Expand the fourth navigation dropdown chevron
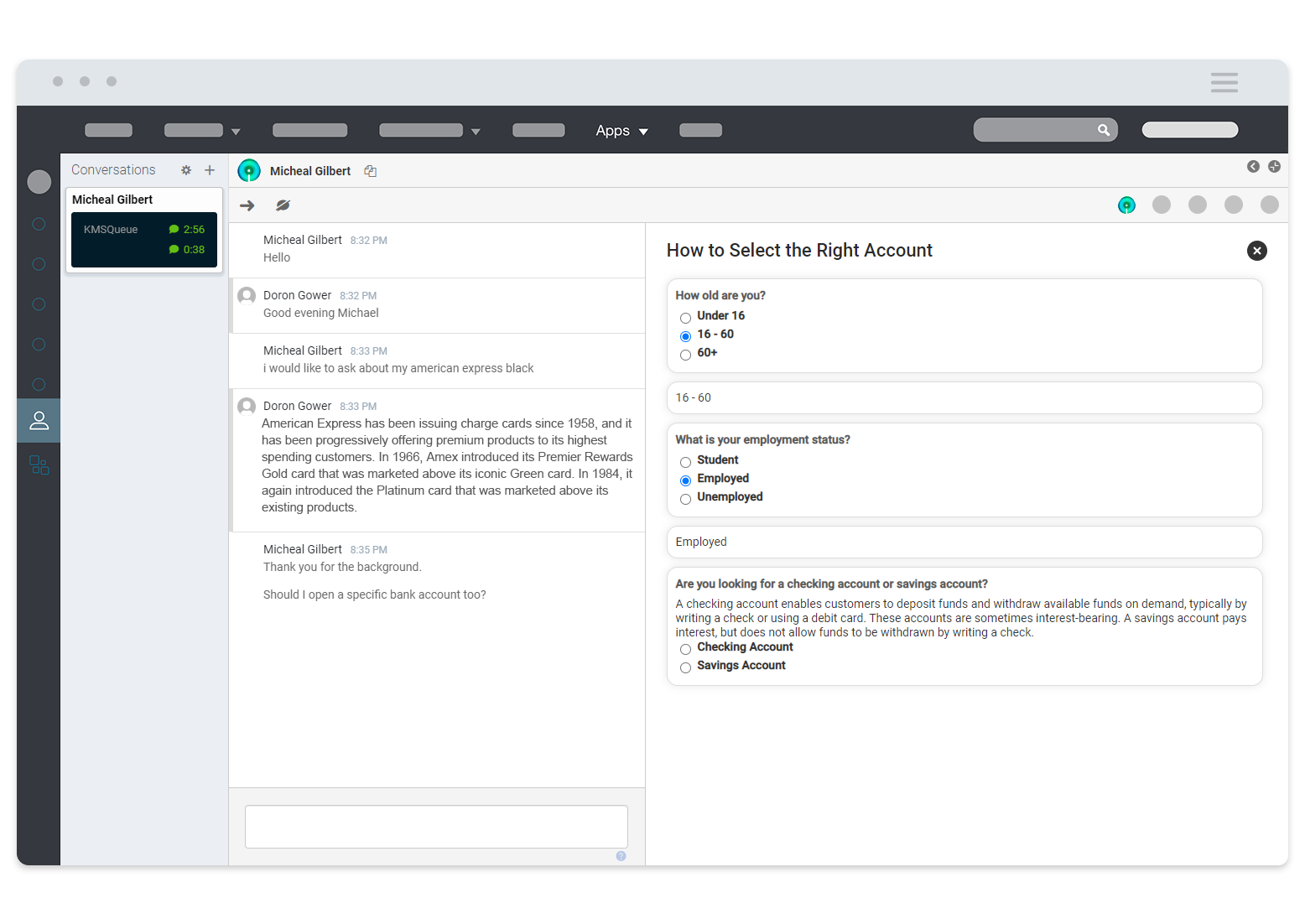The width and height of the screenshot is (1305, 924). click(476, 130)
